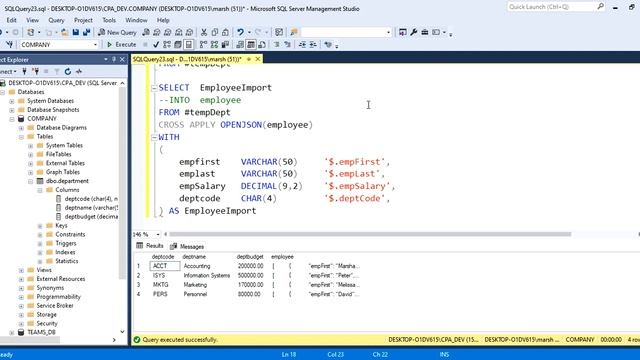Click the Open File folder icon

click(64, 32)
